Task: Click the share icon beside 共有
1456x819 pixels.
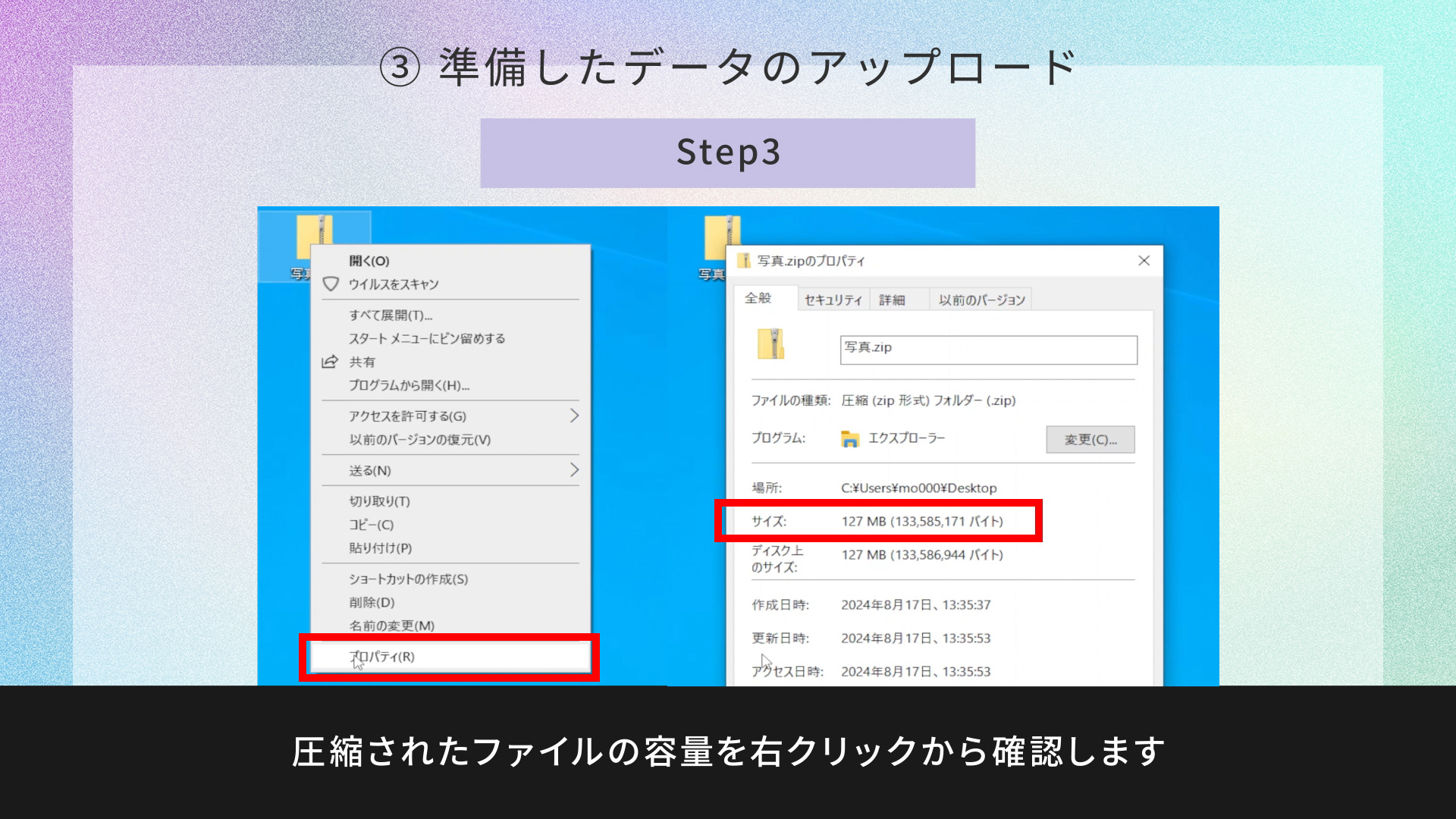Action: click(x=329, y=362)
